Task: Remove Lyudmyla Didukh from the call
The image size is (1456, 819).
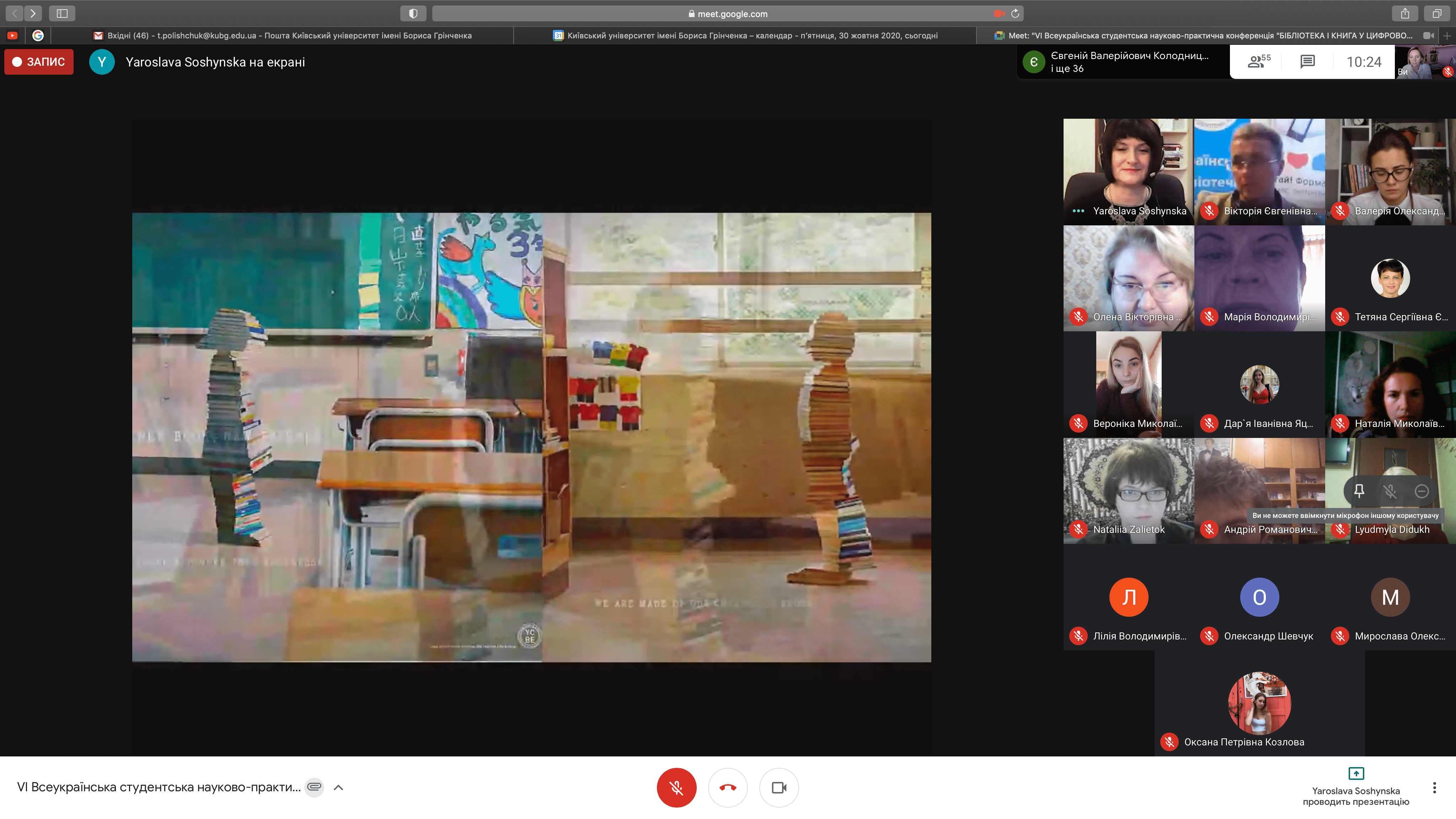Action: [x=1422, y=491]
